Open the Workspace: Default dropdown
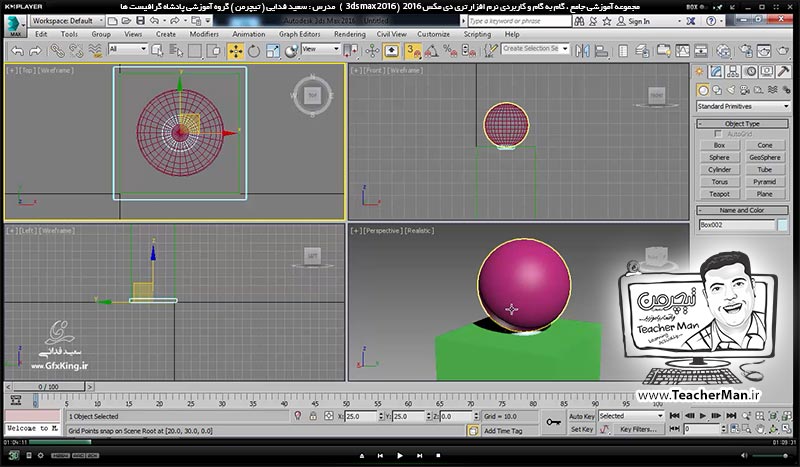The width and height of the screenshot is (800, 467). pos(67,21)
